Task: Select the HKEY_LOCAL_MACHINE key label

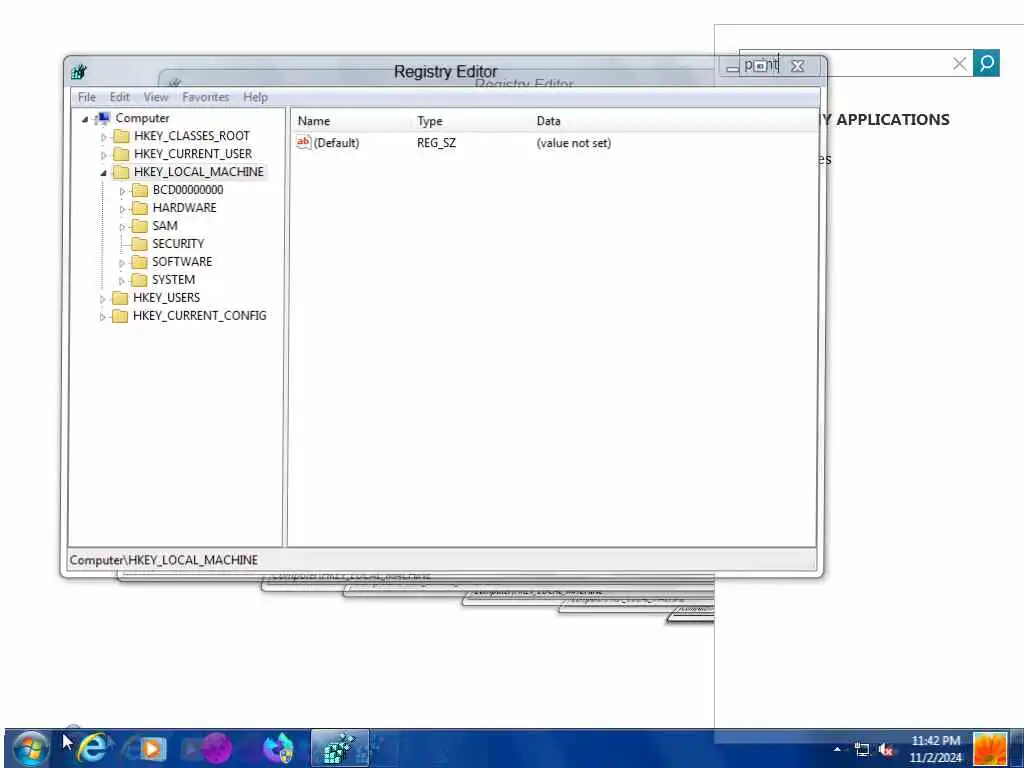Action: 199,172
